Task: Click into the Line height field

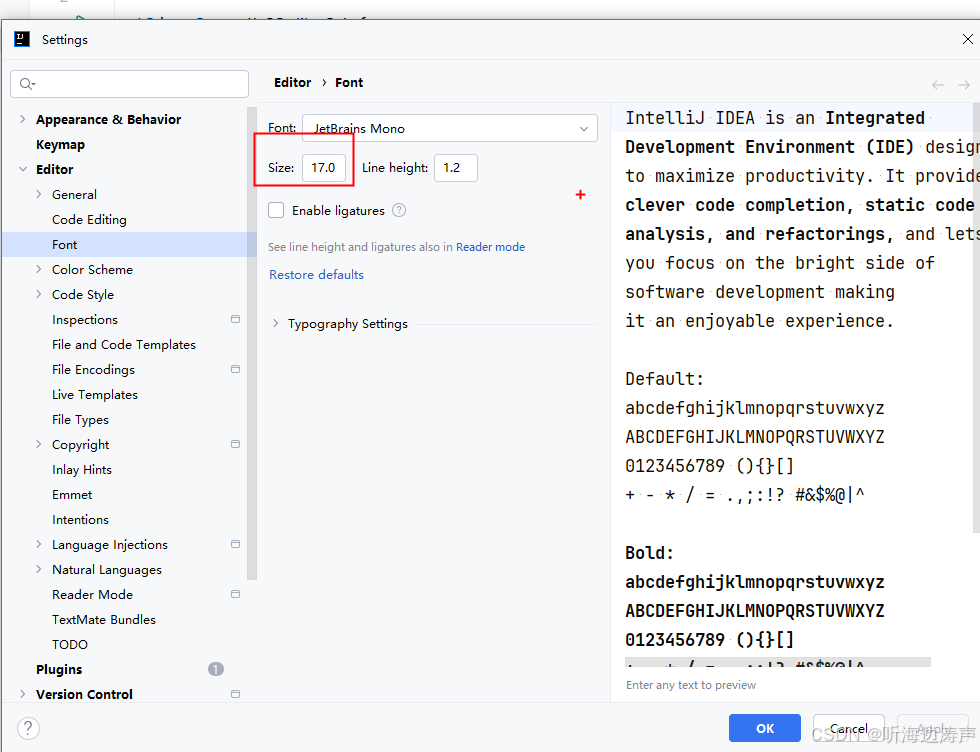Action: (x=456, y=168)
